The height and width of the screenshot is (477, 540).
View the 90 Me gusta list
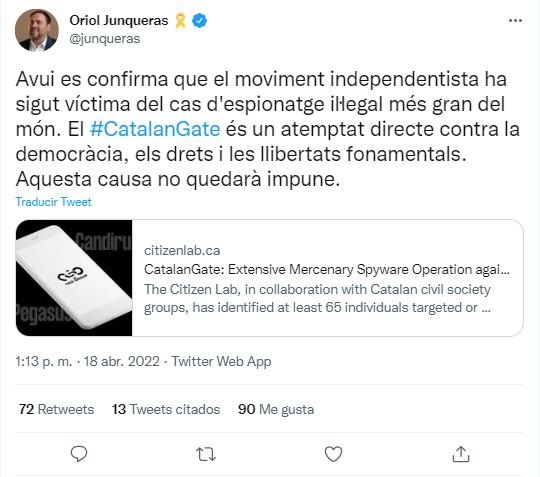pyautogui.click(x=276, y=409)
